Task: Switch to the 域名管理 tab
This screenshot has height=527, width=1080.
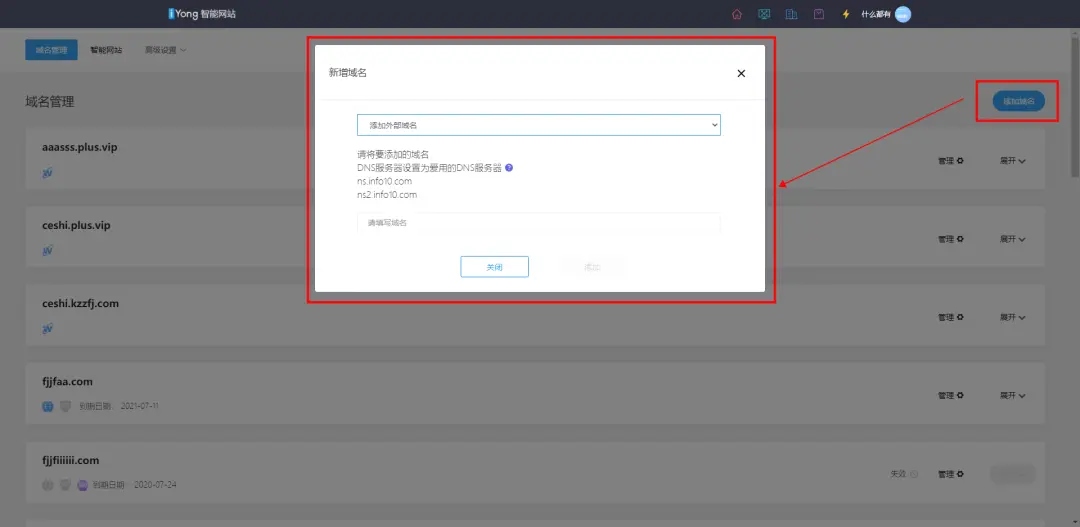Action: point(50,49)
